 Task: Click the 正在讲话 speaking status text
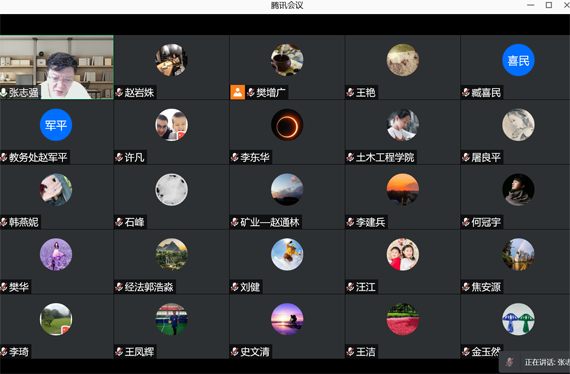pyautogui.click(x=547, y=362)
